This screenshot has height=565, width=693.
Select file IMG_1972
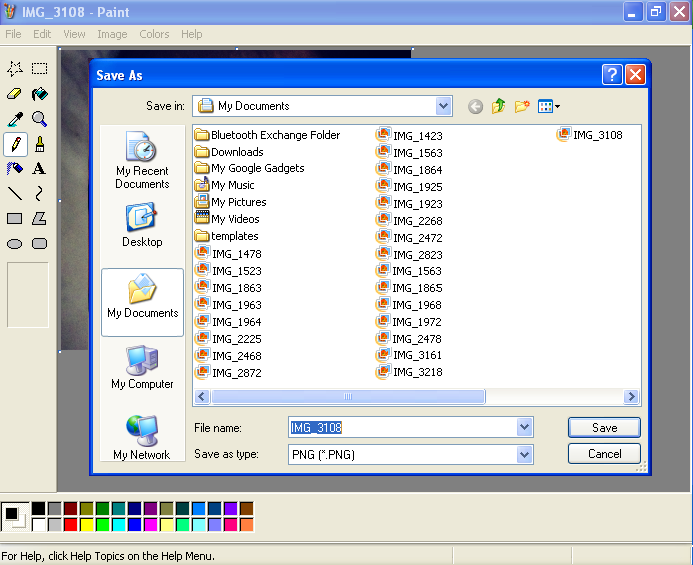pos(409,322)
